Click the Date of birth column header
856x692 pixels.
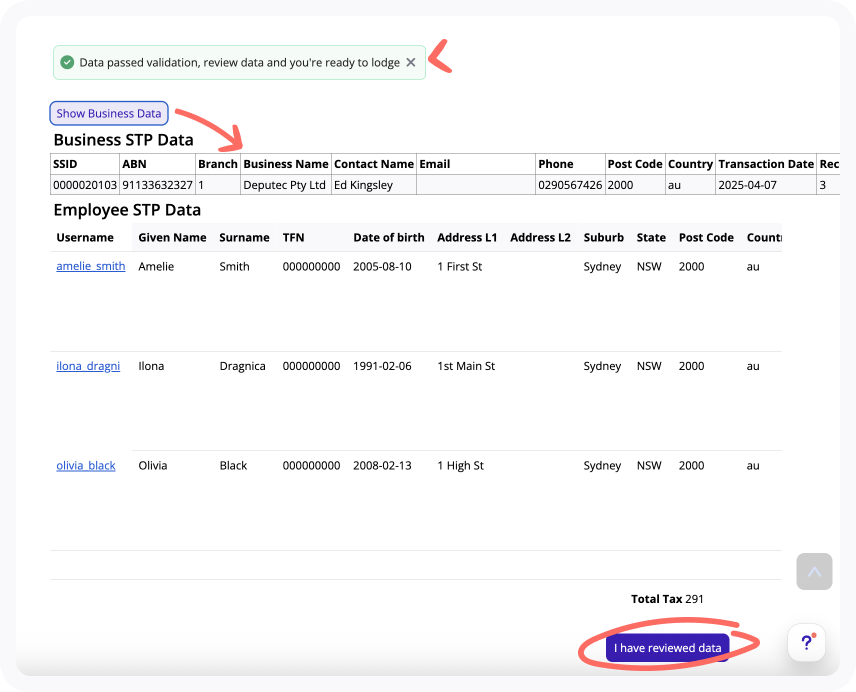(389, 237)
